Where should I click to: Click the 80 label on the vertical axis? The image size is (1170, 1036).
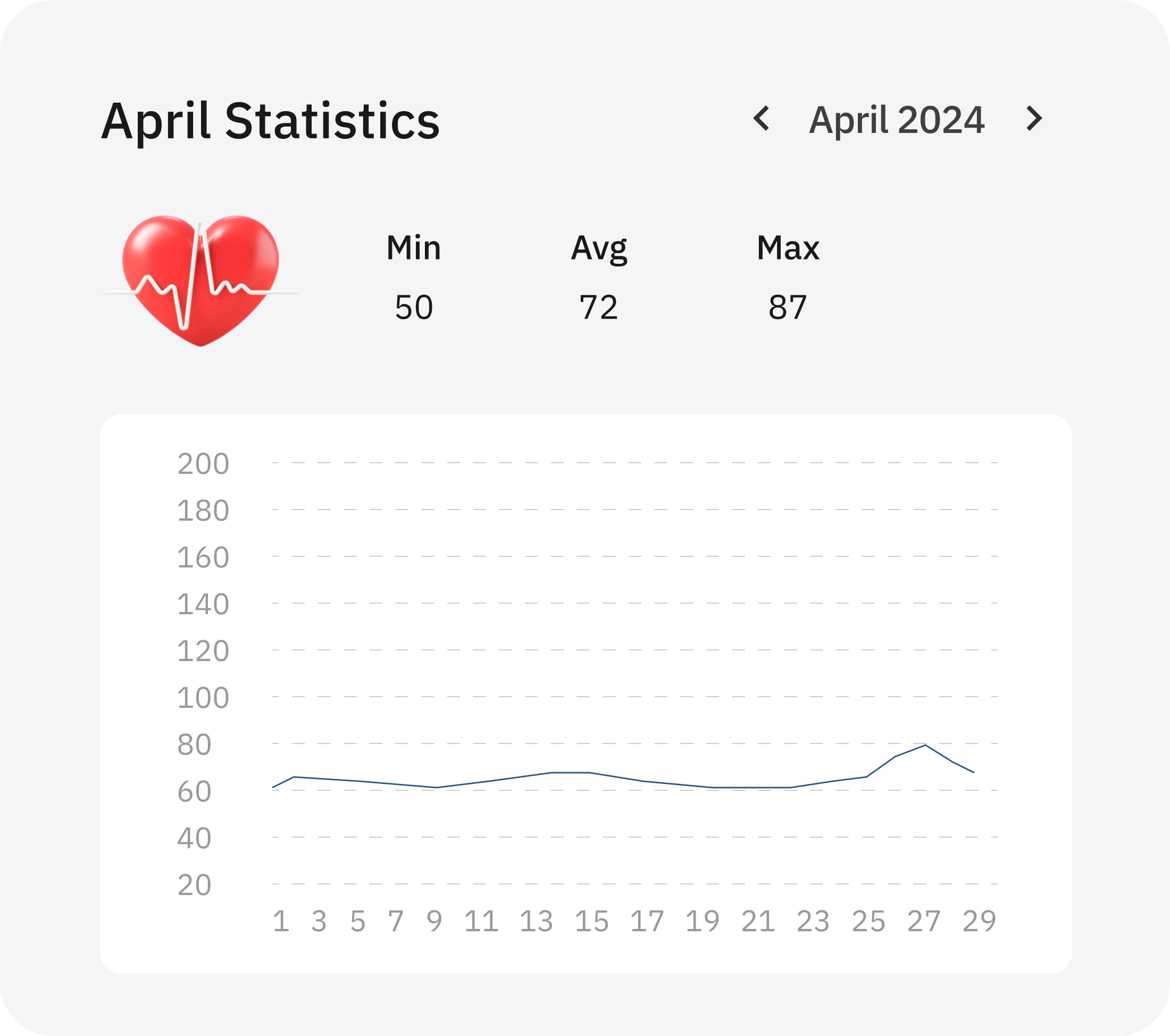tap(194, 745)
